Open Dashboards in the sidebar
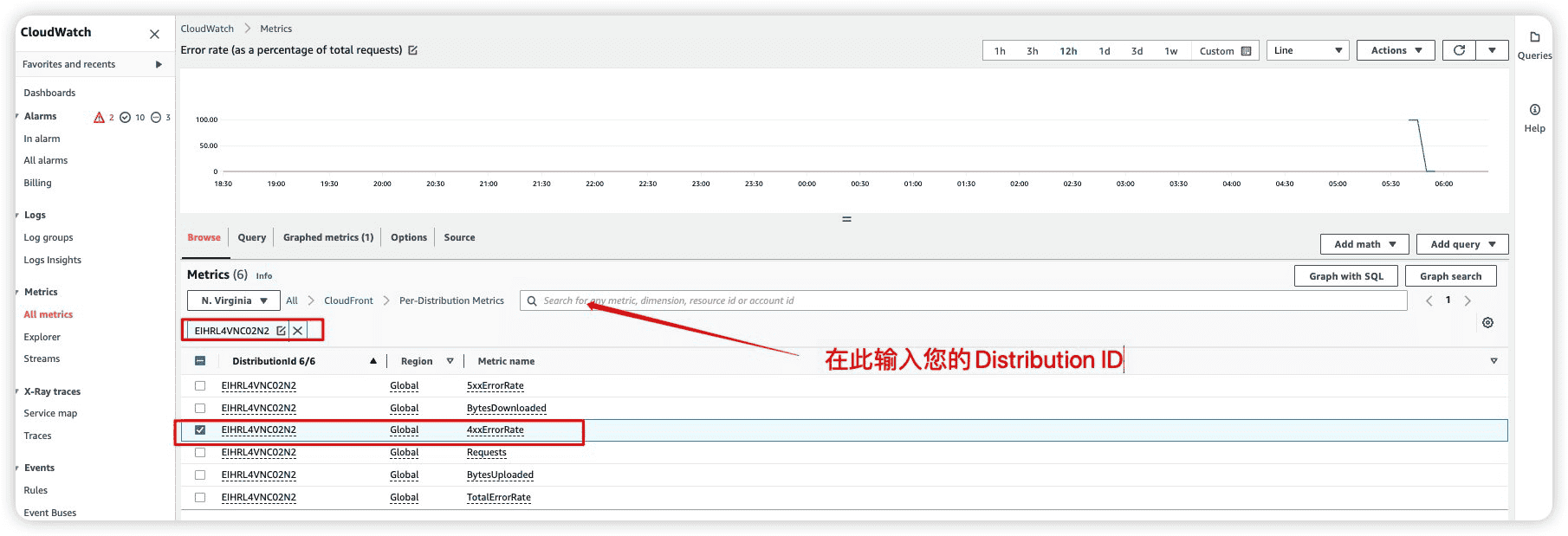1568x536 pixels. tap(49, 93)
